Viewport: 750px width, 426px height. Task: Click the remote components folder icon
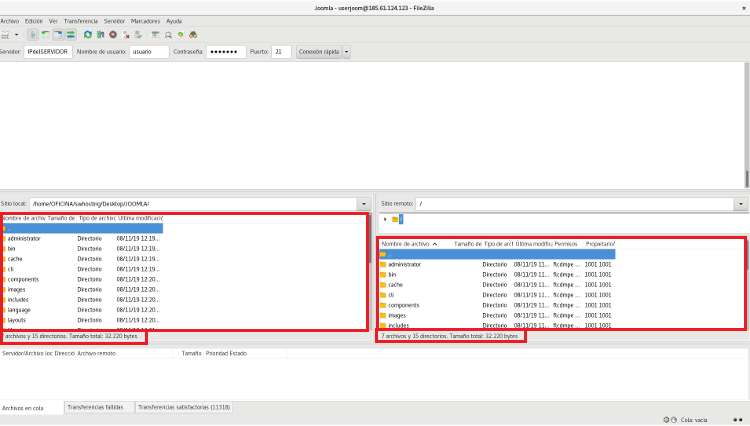(383, 305)
